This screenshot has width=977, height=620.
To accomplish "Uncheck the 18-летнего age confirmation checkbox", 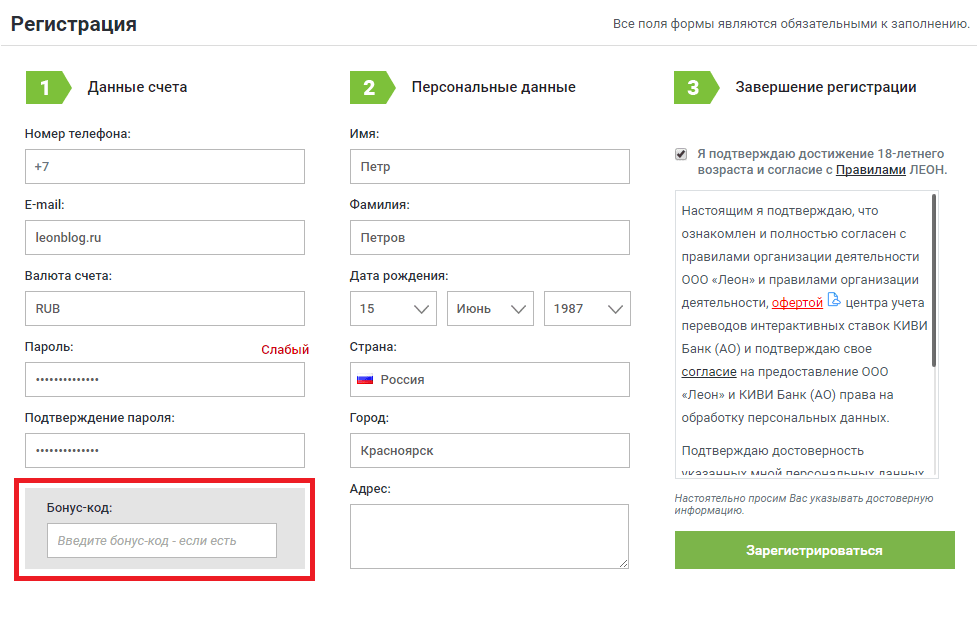I will 681,154.
